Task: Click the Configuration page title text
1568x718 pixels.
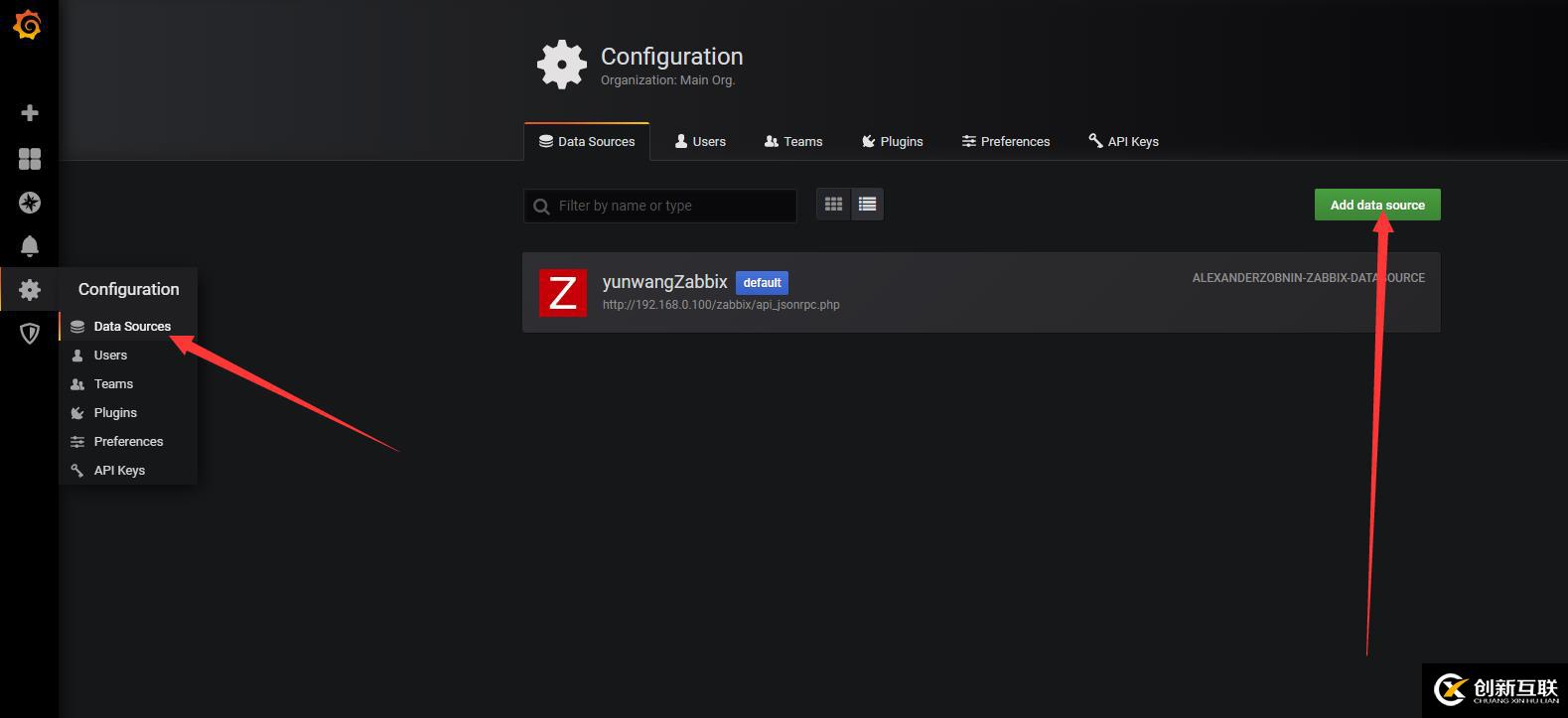Action: (671, 57)
